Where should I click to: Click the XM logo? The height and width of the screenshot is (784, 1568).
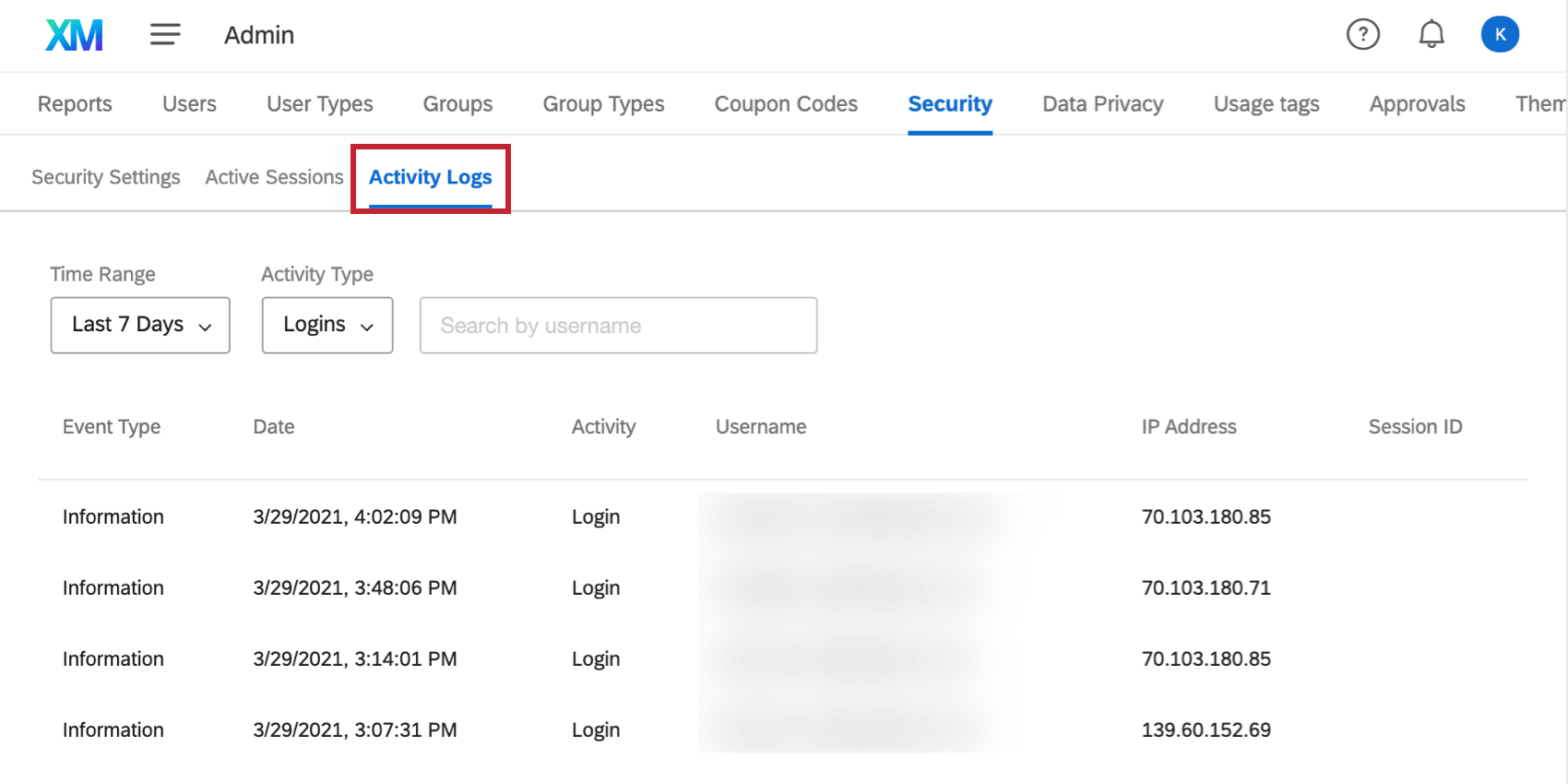click(x=75, y=35)
